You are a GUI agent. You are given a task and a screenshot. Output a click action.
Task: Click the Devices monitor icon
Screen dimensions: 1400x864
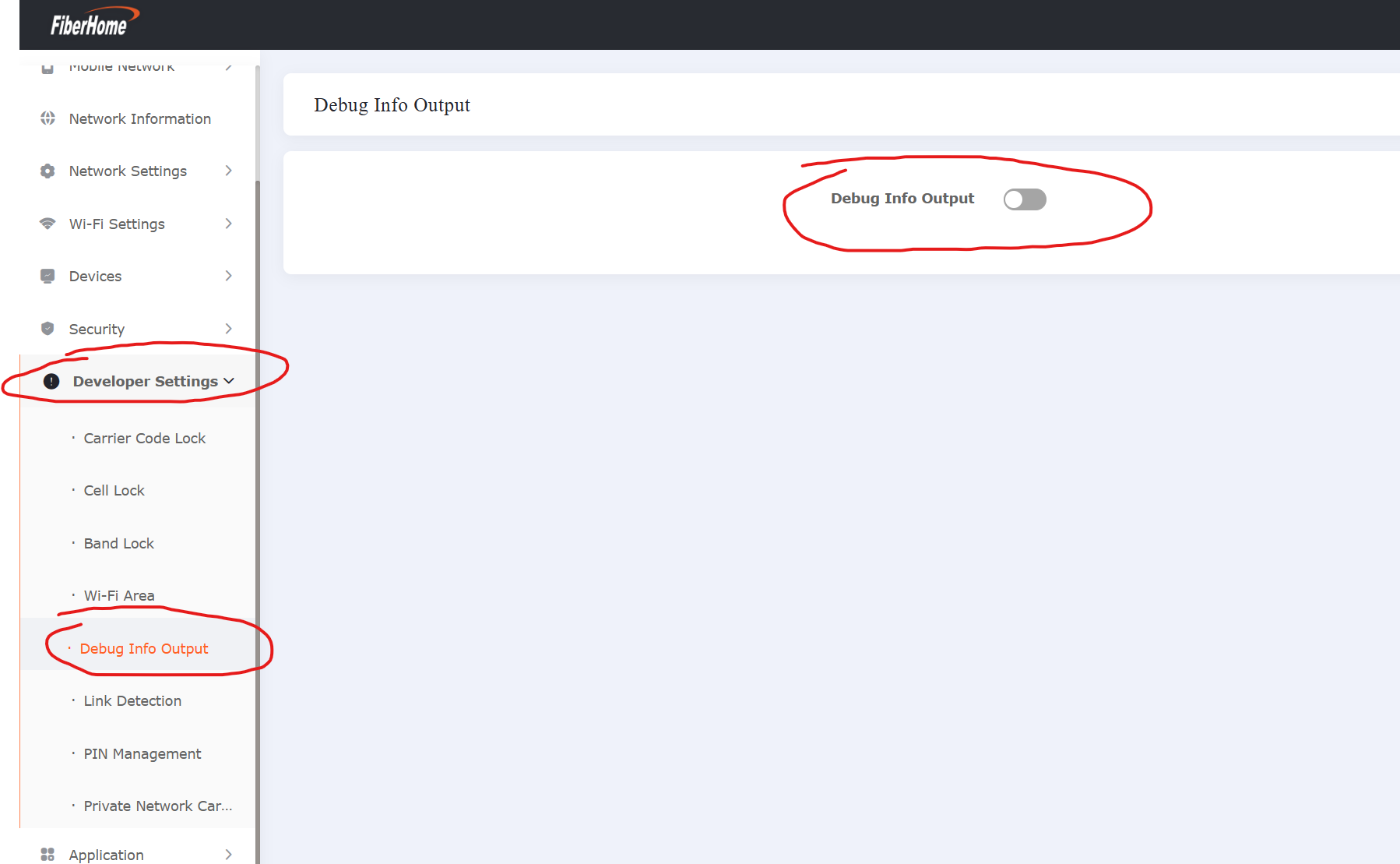47,276
